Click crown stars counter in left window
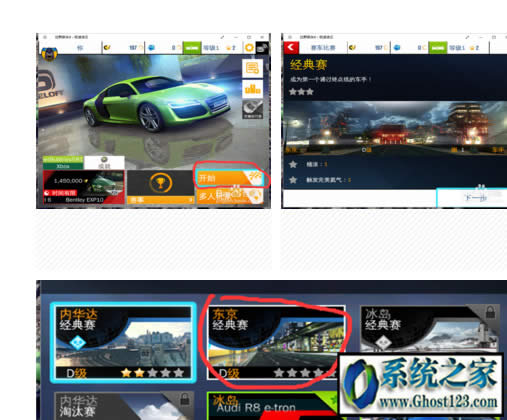 [x=231, y=48]
